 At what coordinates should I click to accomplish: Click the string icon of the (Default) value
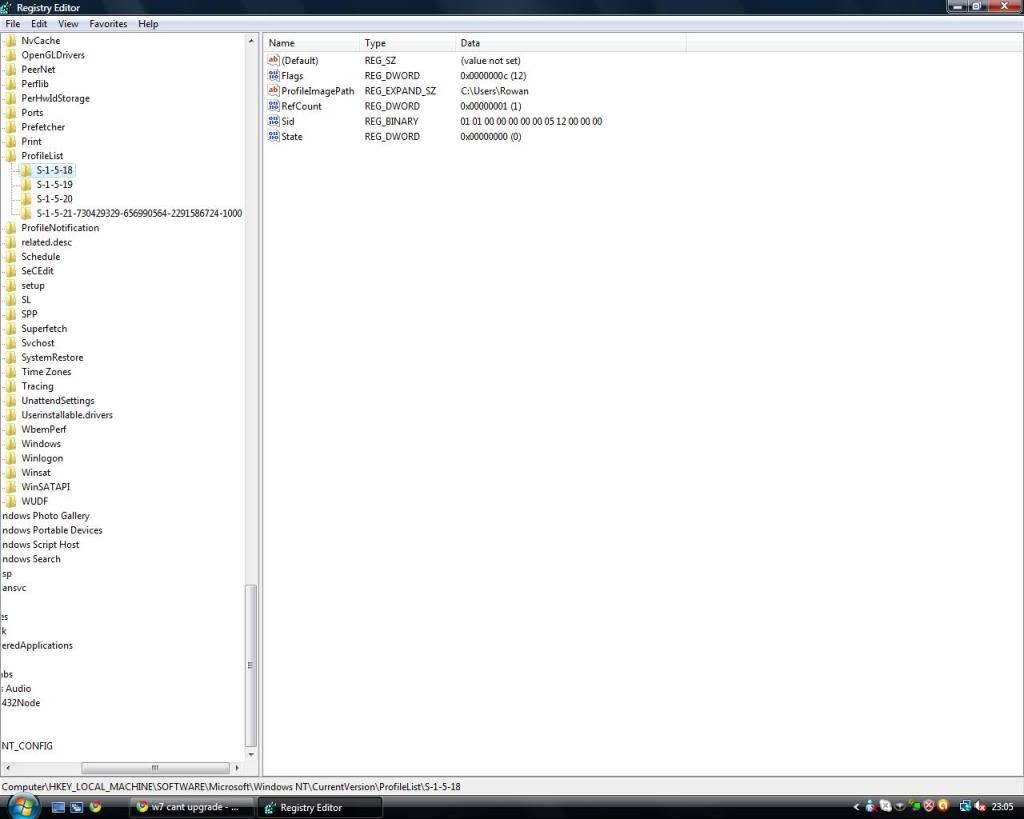pos(274,60)
